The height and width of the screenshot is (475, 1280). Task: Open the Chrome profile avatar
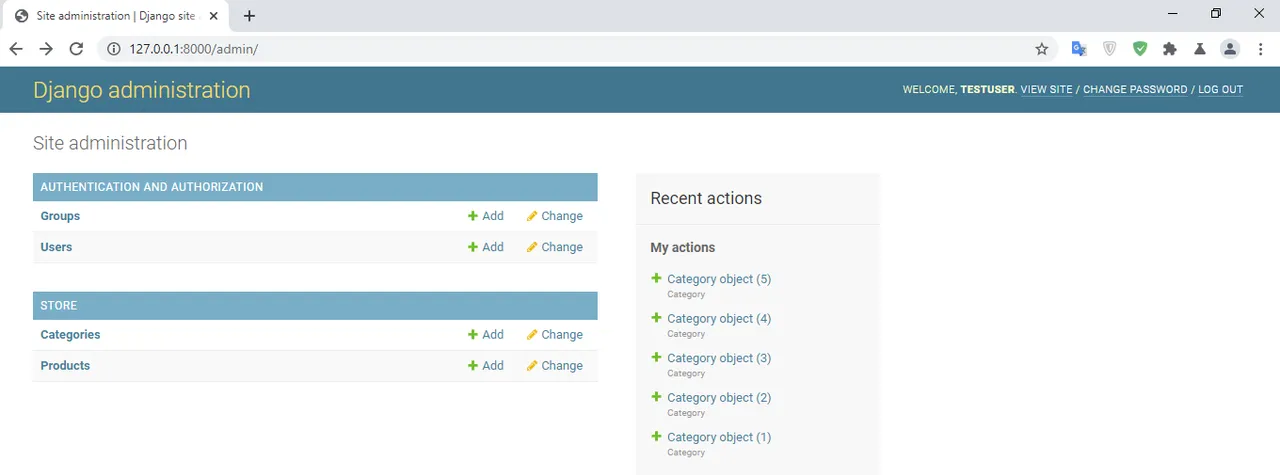coord(1230,49)
